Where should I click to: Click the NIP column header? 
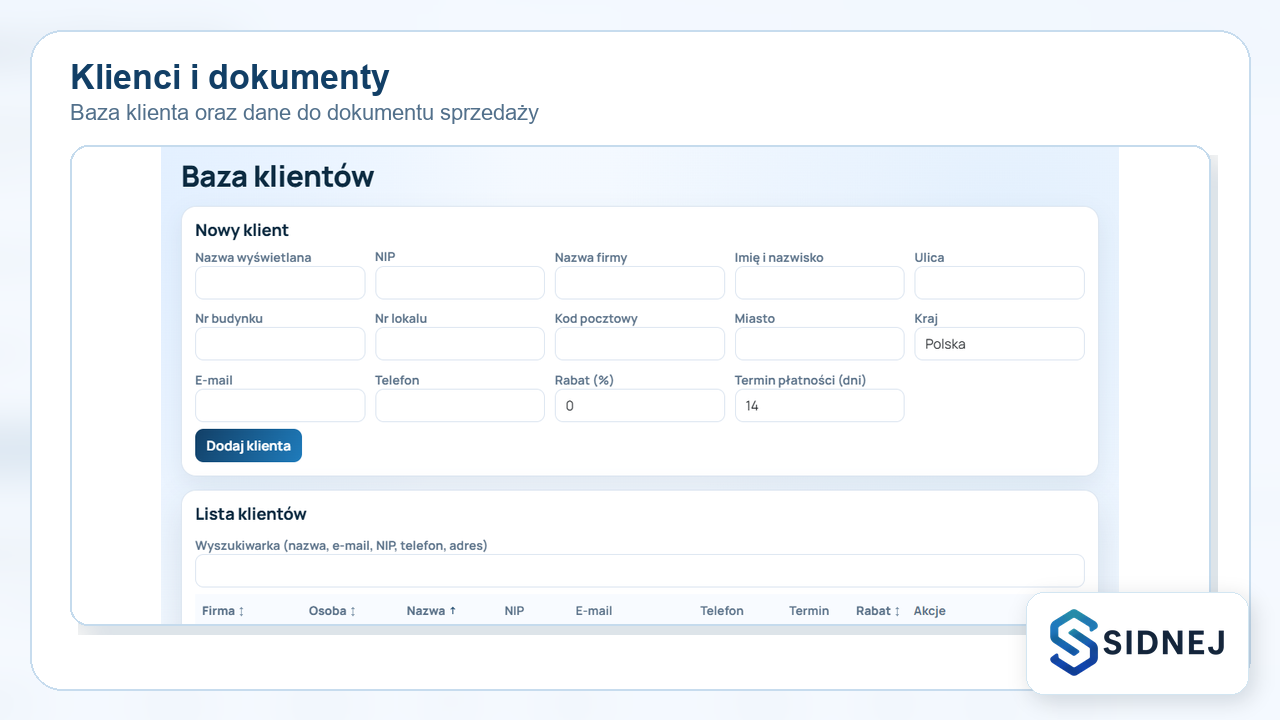pyautogui.click(x=514, y=611)
